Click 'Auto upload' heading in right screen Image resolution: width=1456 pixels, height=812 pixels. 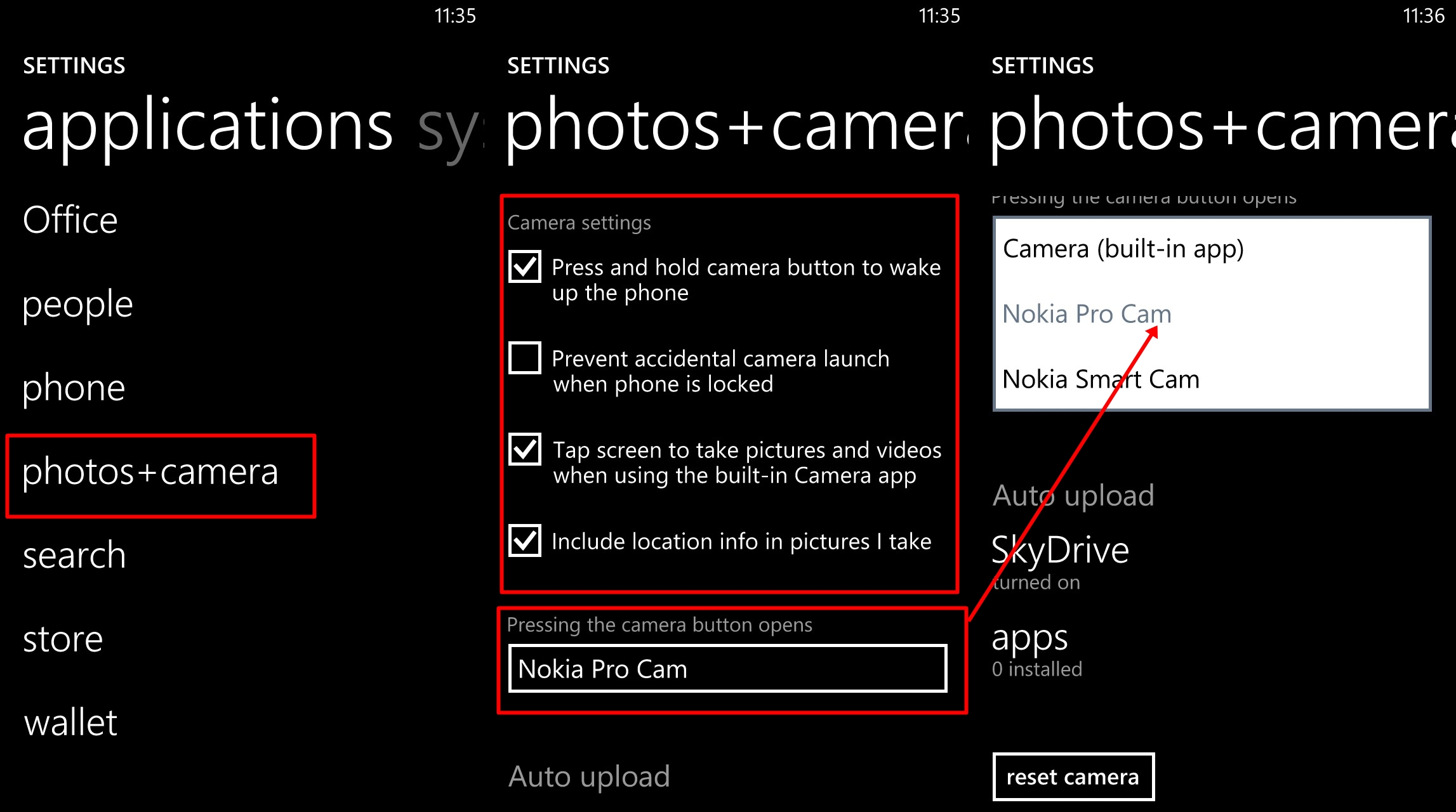click(x=1073, y=495)
